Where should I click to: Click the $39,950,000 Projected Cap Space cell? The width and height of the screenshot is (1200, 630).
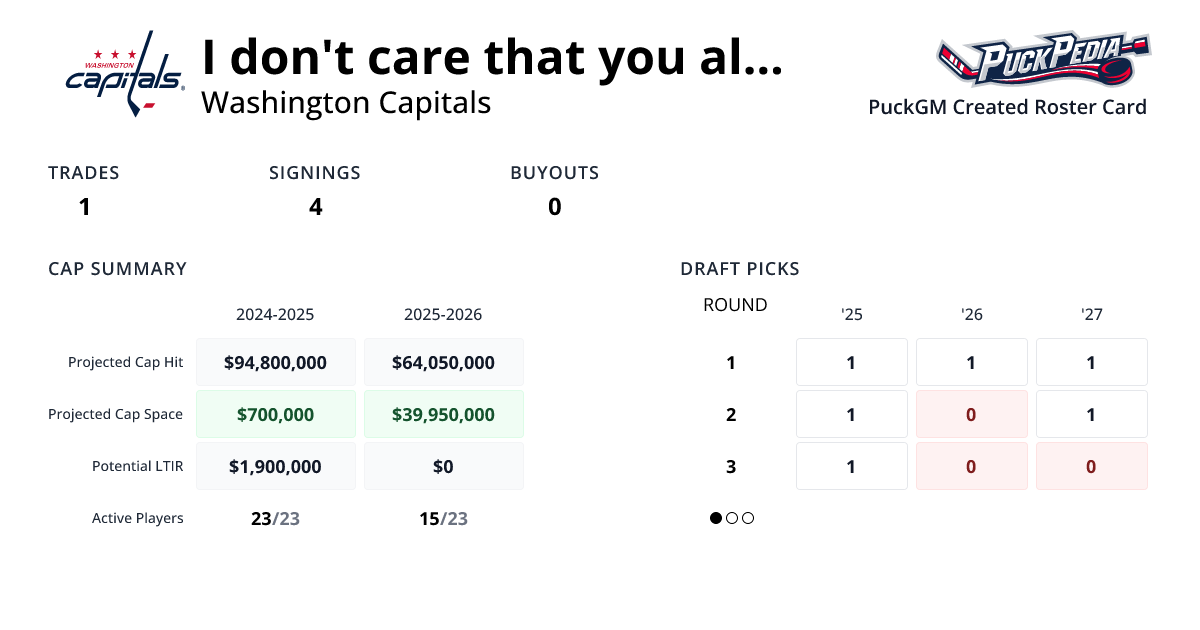tap(444, 414)
